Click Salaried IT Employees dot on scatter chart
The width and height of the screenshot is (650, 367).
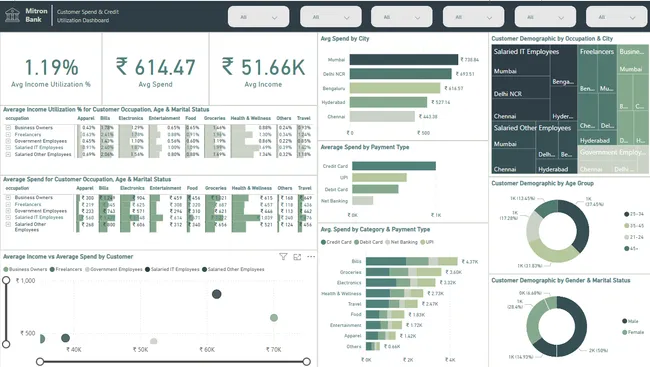tap(216, 294)
